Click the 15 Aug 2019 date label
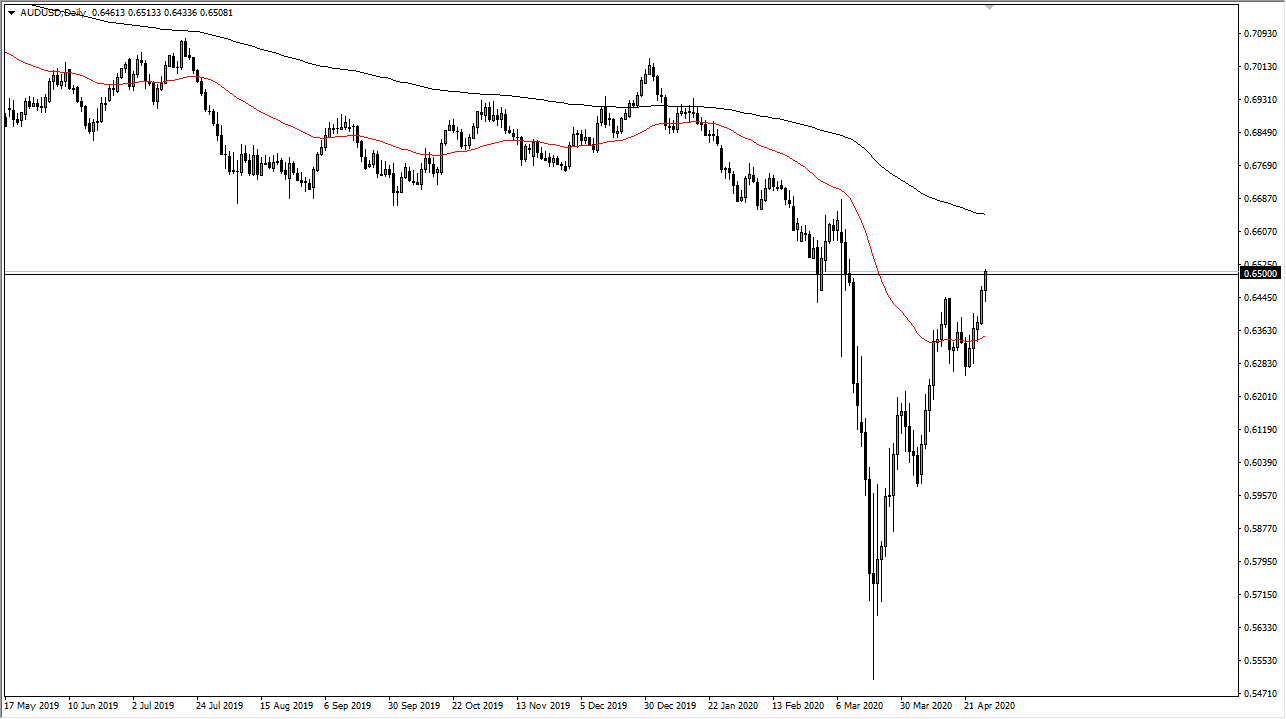Screen dimensions: 1286x719 coord(286,706)
